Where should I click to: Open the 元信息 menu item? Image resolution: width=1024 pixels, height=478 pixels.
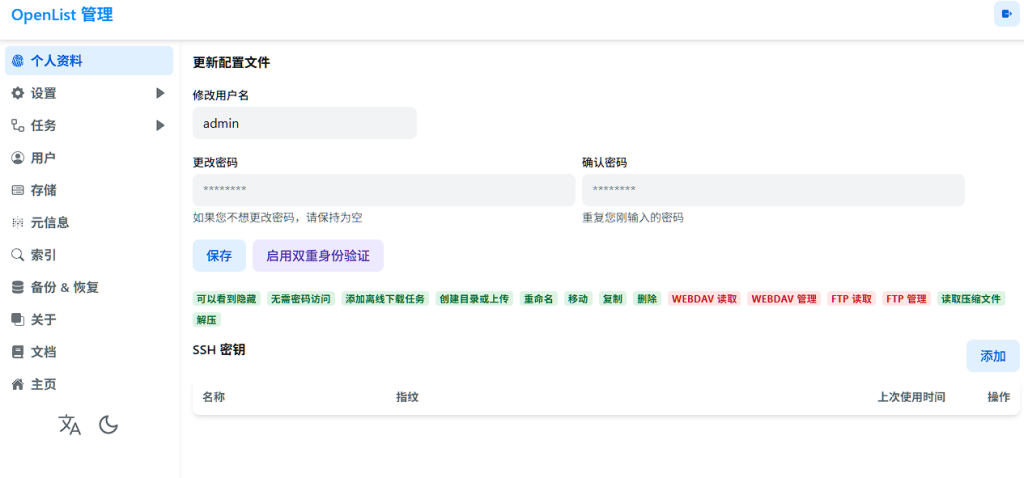tap(89, 223)
